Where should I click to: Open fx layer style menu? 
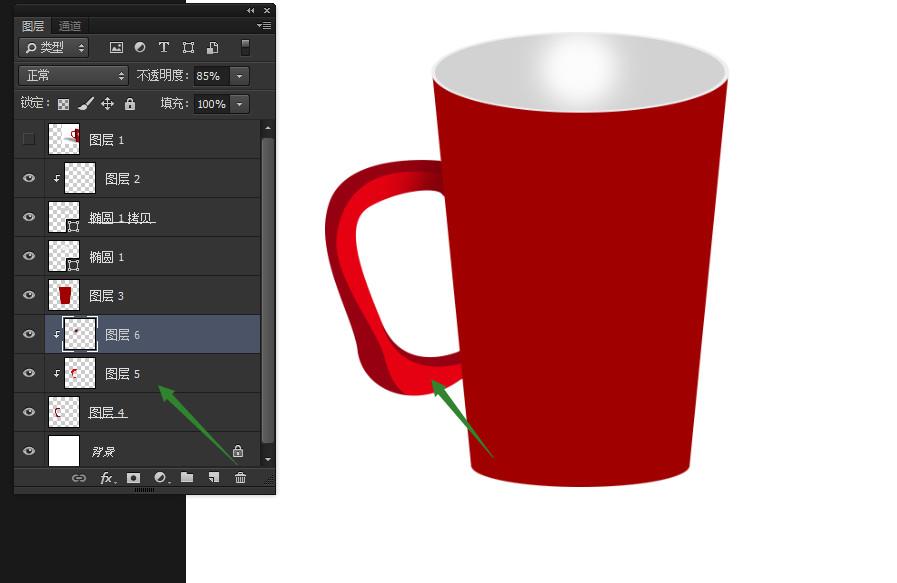[107, 478]
